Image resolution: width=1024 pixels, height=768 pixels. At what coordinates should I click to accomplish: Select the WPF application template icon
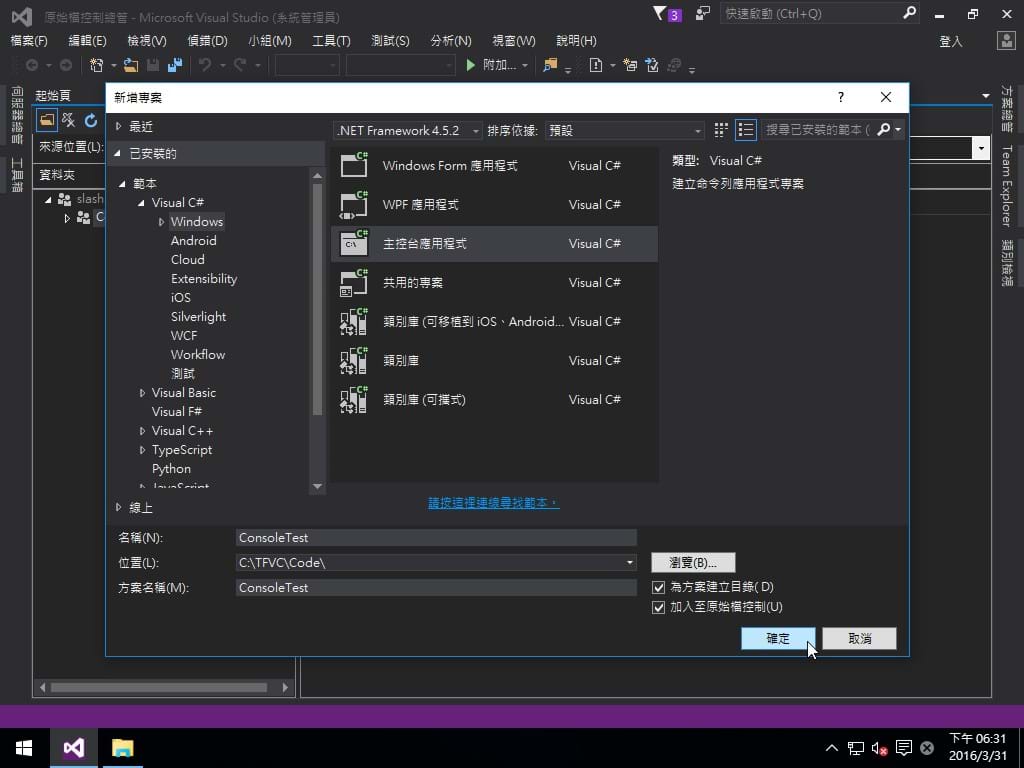click(x=354, y=204)
